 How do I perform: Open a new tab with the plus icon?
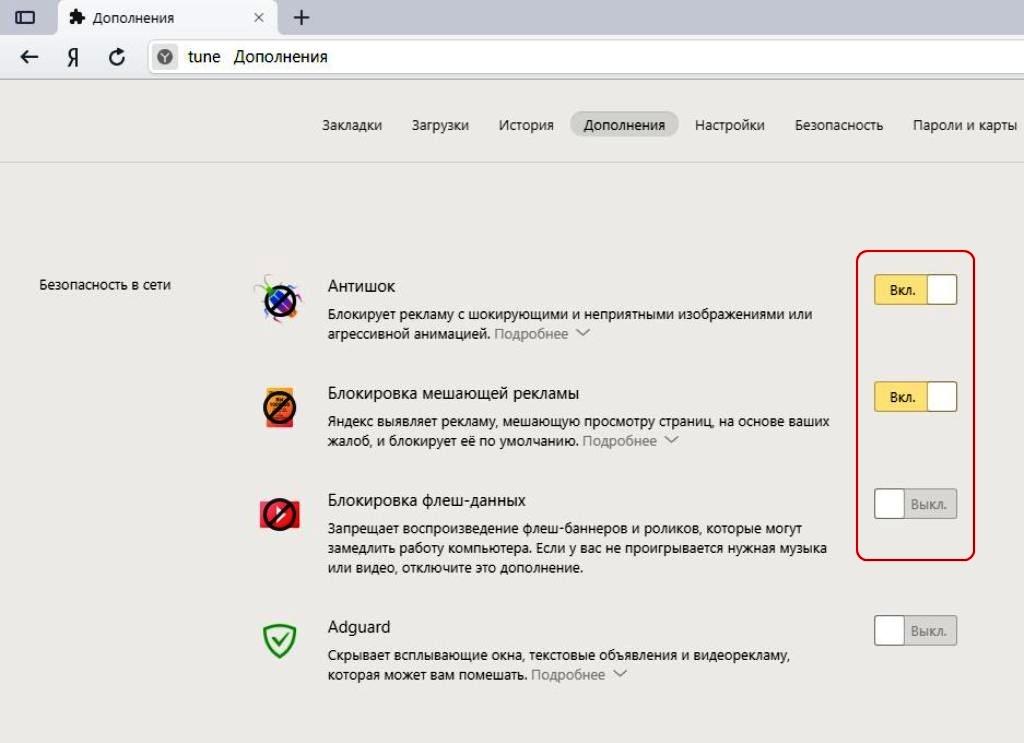click(x=301, y=18)
